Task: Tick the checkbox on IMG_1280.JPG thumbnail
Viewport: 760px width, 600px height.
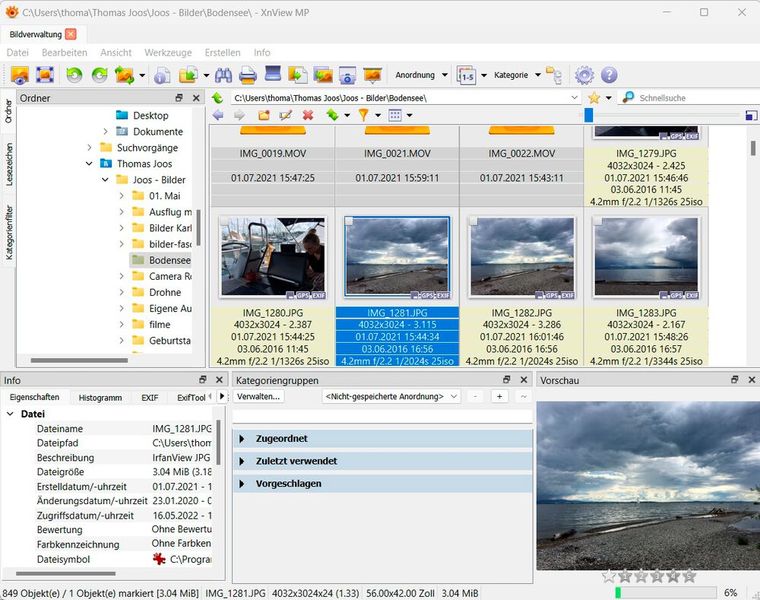Action: pyautogui.click(x=225, y=221)
